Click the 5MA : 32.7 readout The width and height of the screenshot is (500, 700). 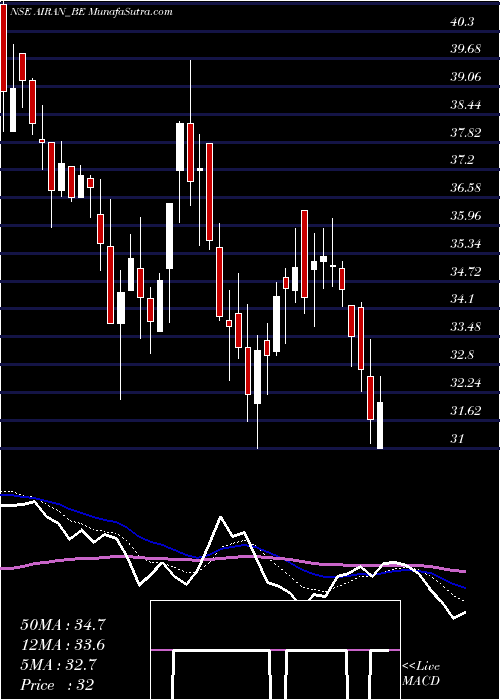(57, 665)
